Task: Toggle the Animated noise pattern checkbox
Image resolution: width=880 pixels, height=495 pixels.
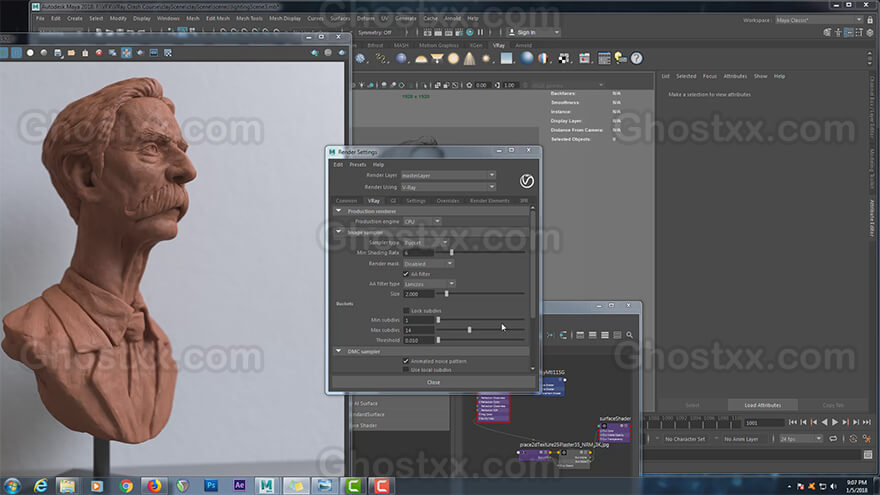Action: pyautogui.click(x=406, y=361)
